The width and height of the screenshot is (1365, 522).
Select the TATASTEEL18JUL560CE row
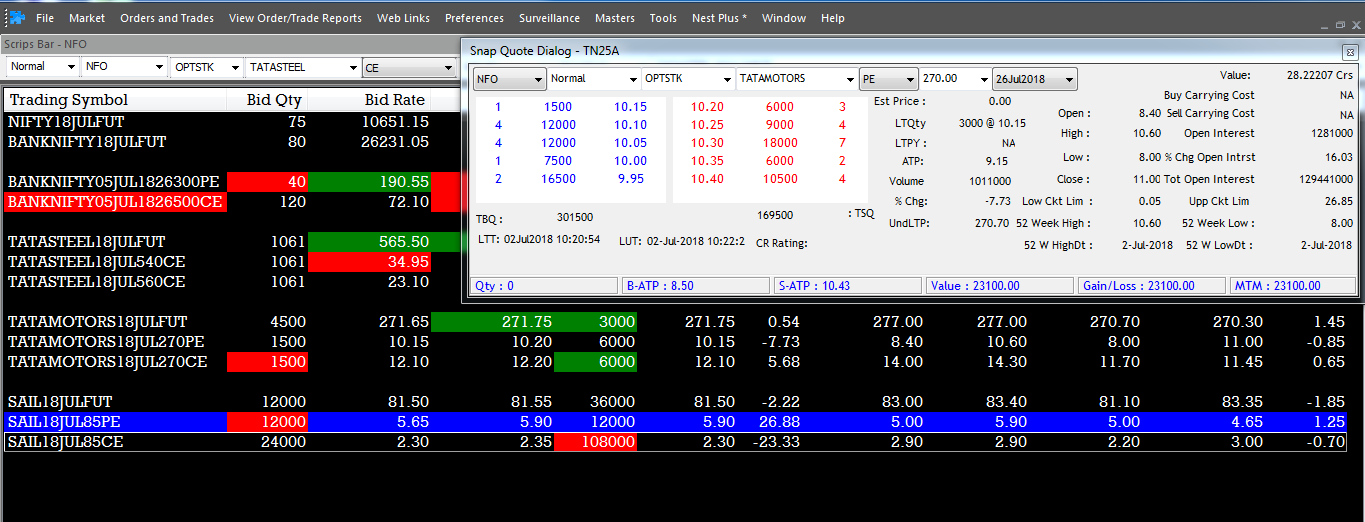point(231,282)
